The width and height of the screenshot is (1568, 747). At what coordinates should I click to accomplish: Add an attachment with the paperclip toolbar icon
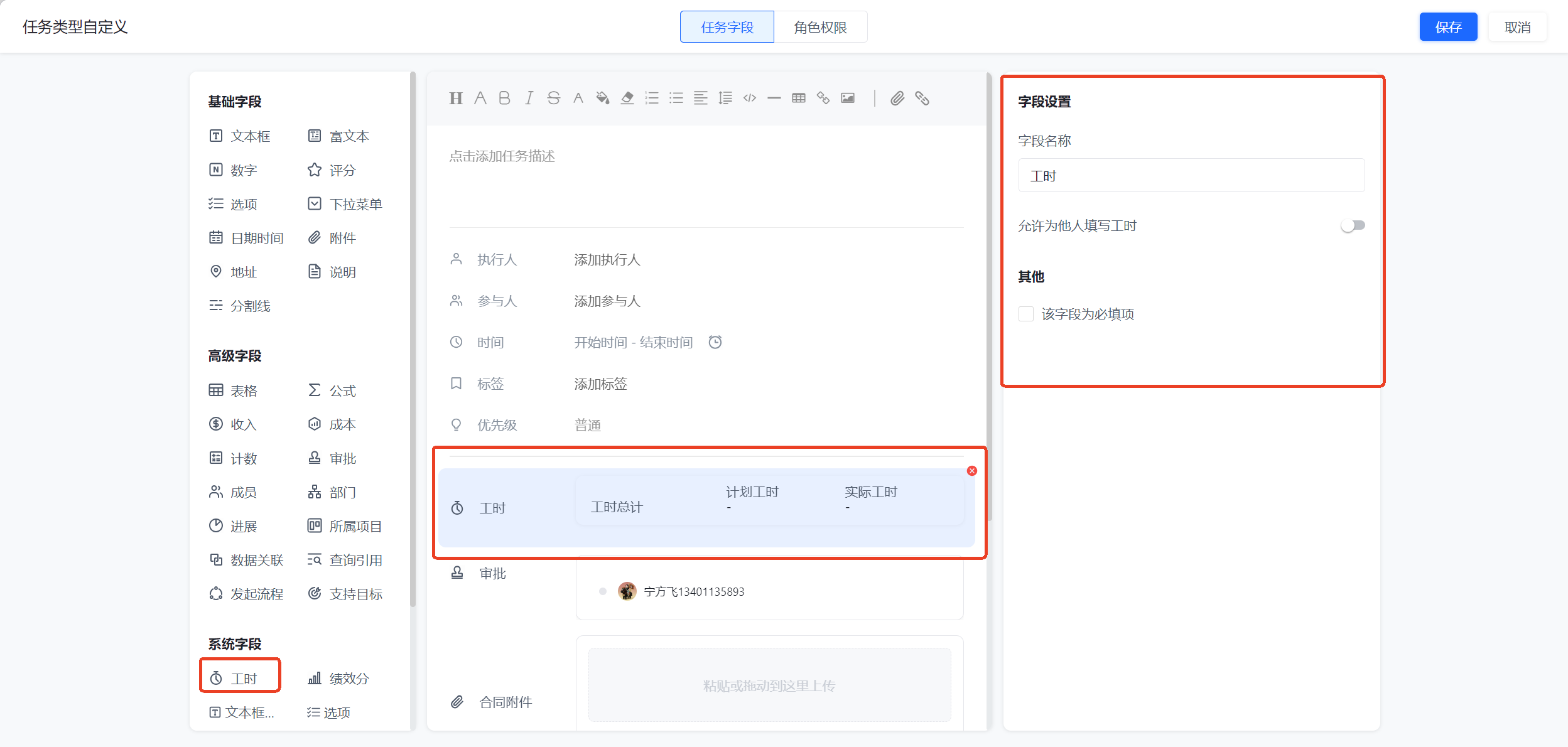897,98
